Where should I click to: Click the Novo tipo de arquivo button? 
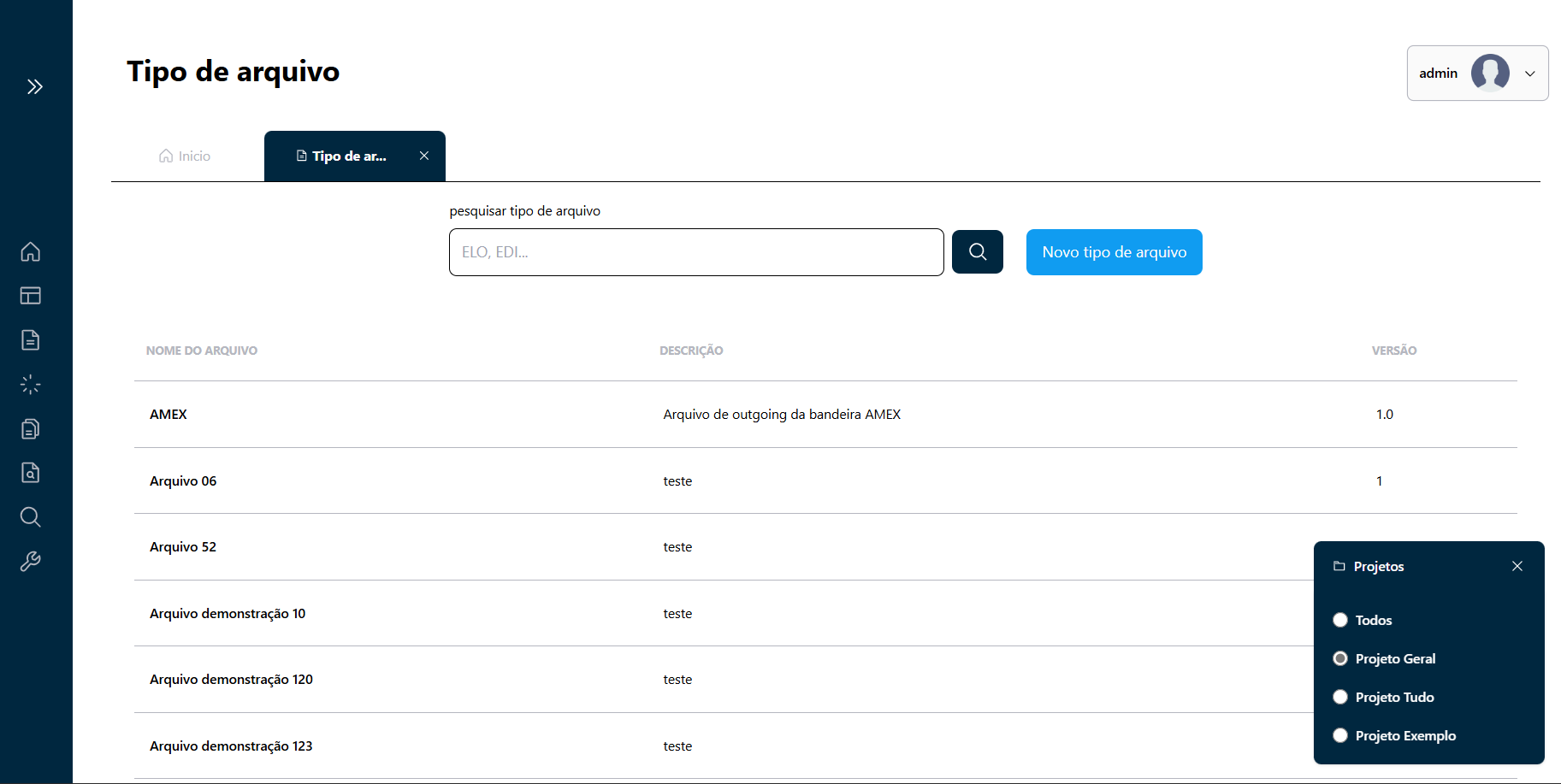(1114, 252)
